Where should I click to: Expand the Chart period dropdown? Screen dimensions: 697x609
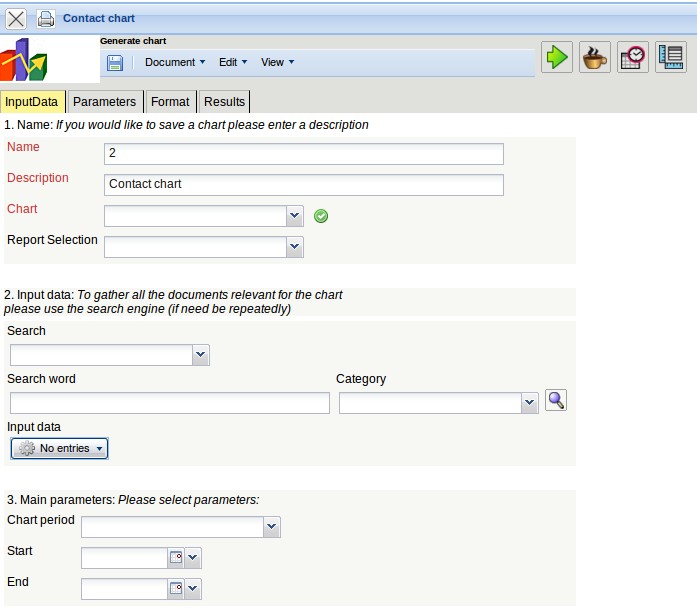[271, 527]
